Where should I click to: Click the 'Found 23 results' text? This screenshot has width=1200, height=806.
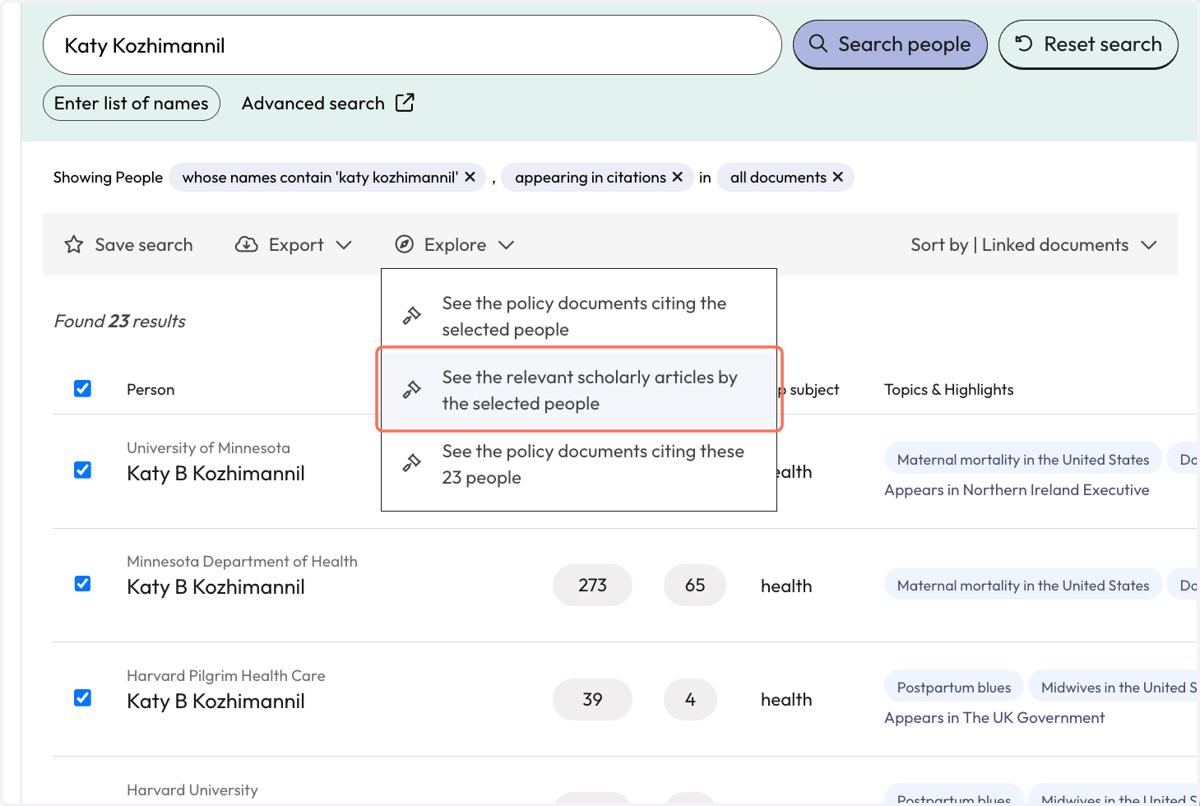click(120, 321)
